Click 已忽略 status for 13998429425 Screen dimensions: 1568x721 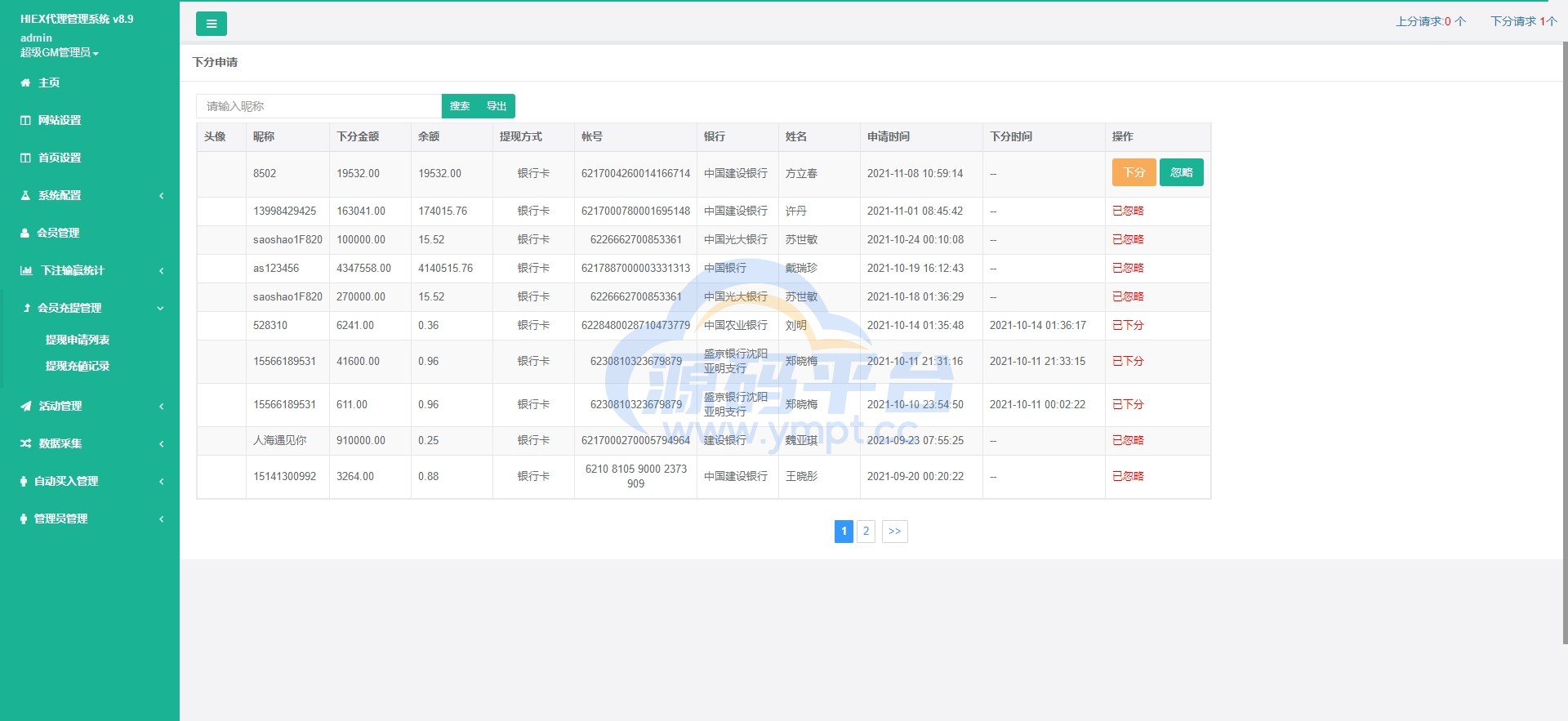[1128, 211]
